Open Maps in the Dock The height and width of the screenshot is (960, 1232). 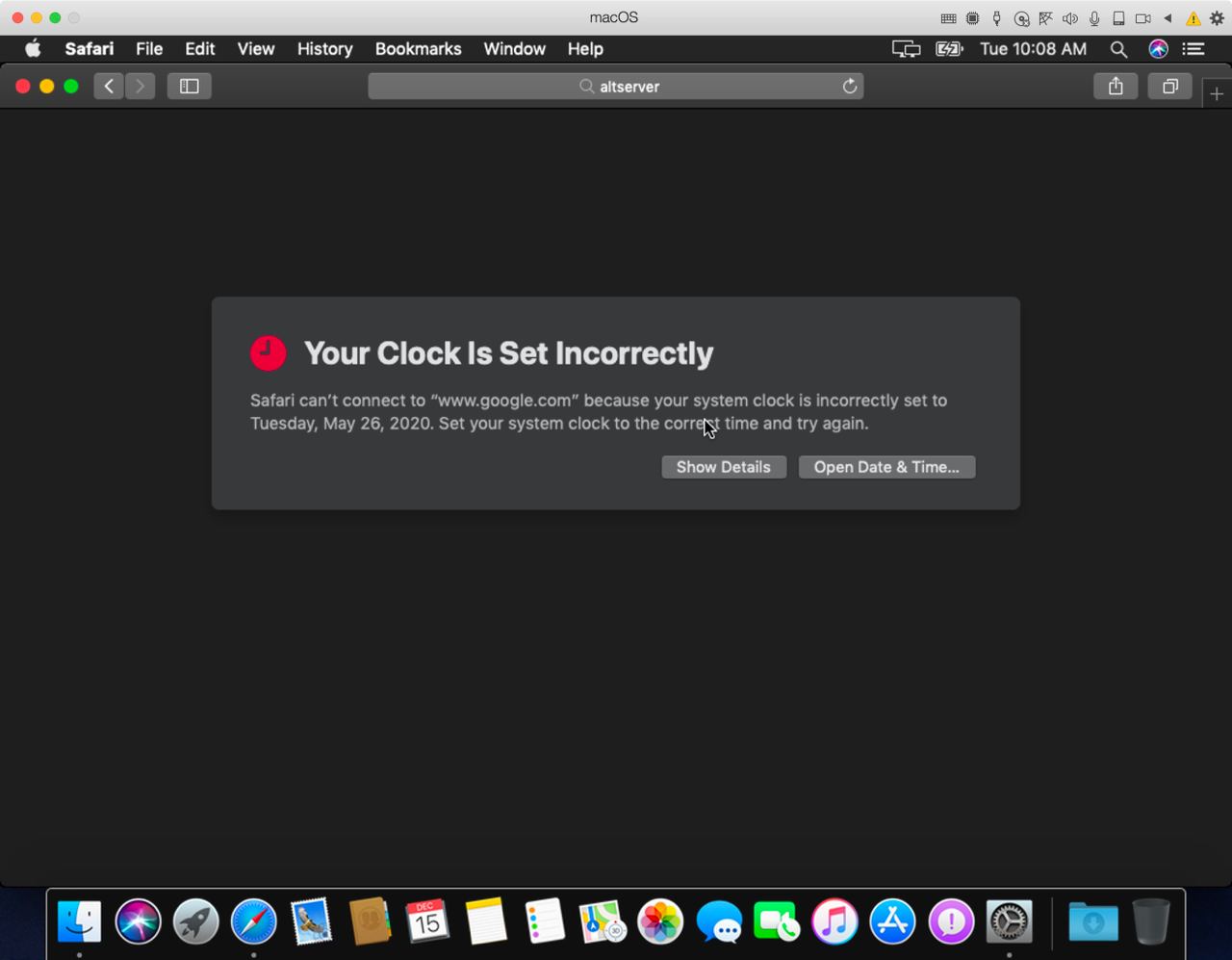tap(603, 922)
